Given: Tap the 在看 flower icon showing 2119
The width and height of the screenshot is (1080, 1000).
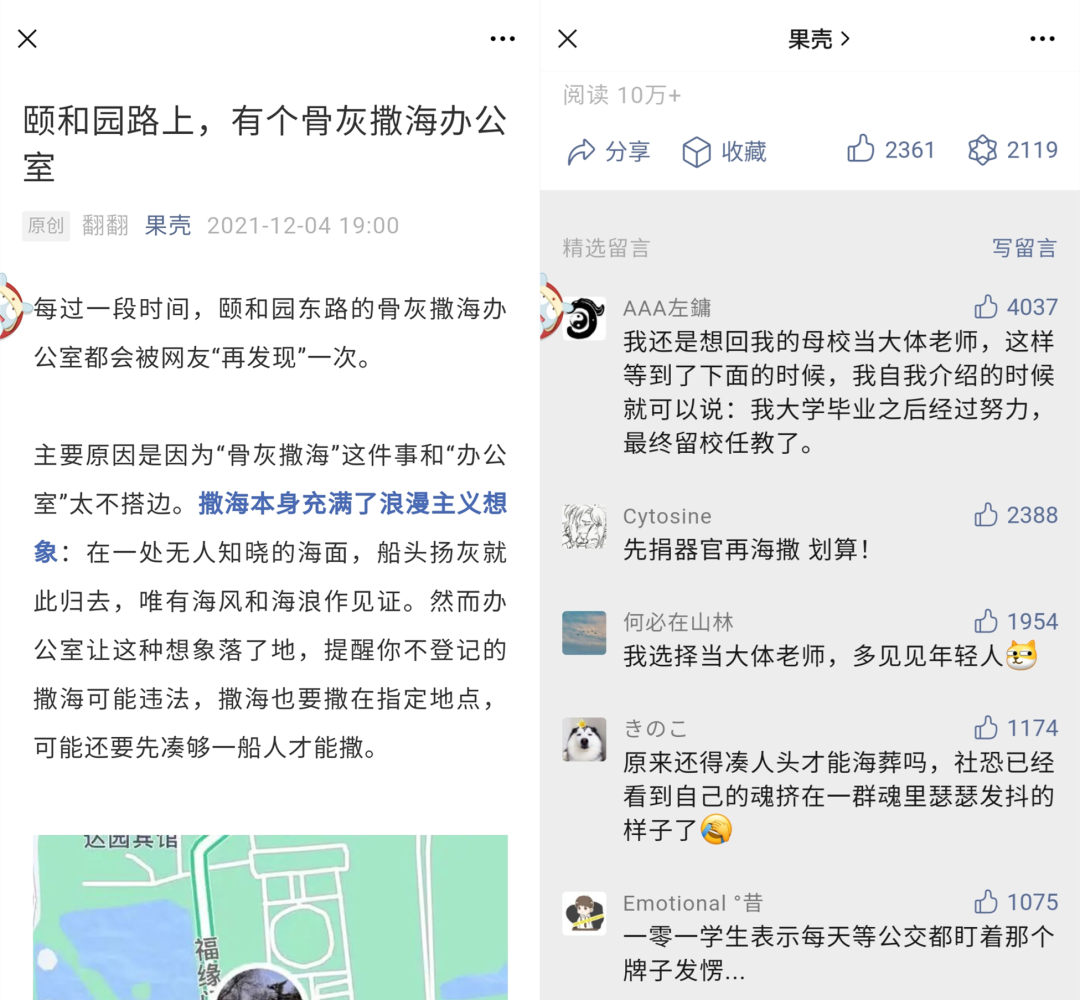Looking at the screenshot, I should pos(983,149).
